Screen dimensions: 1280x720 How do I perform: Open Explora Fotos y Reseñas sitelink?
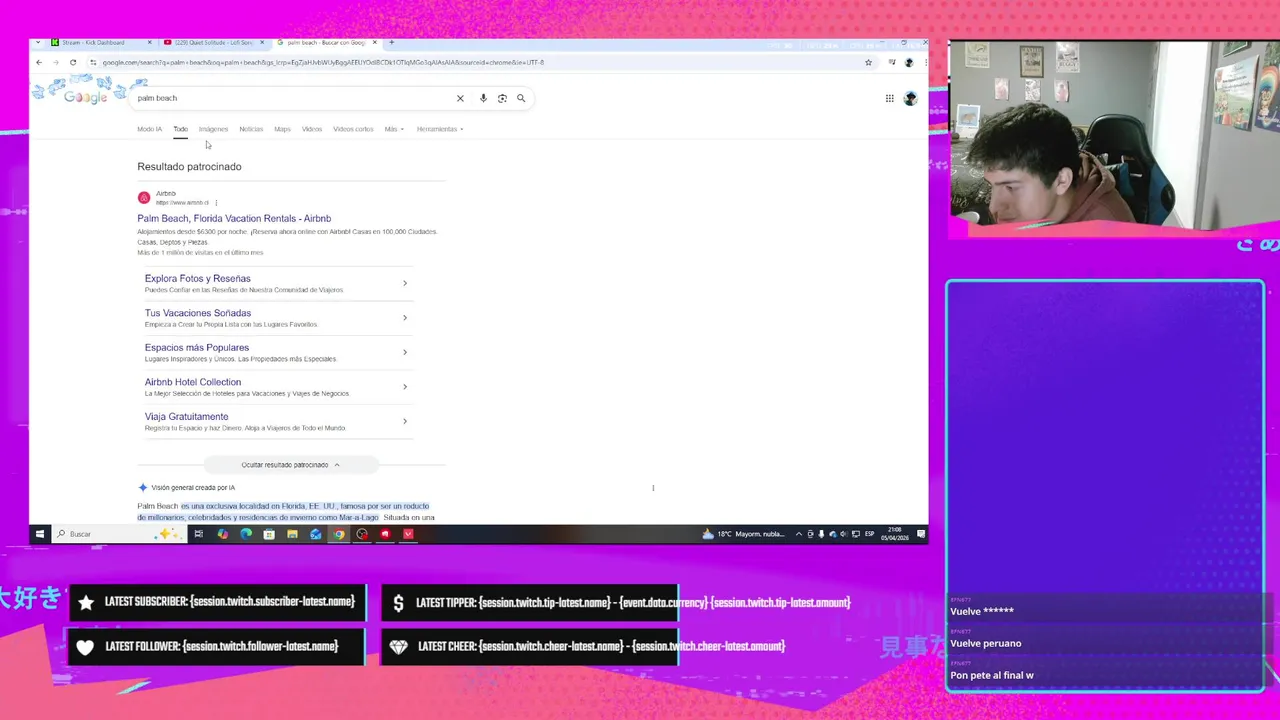click(197, 279)
